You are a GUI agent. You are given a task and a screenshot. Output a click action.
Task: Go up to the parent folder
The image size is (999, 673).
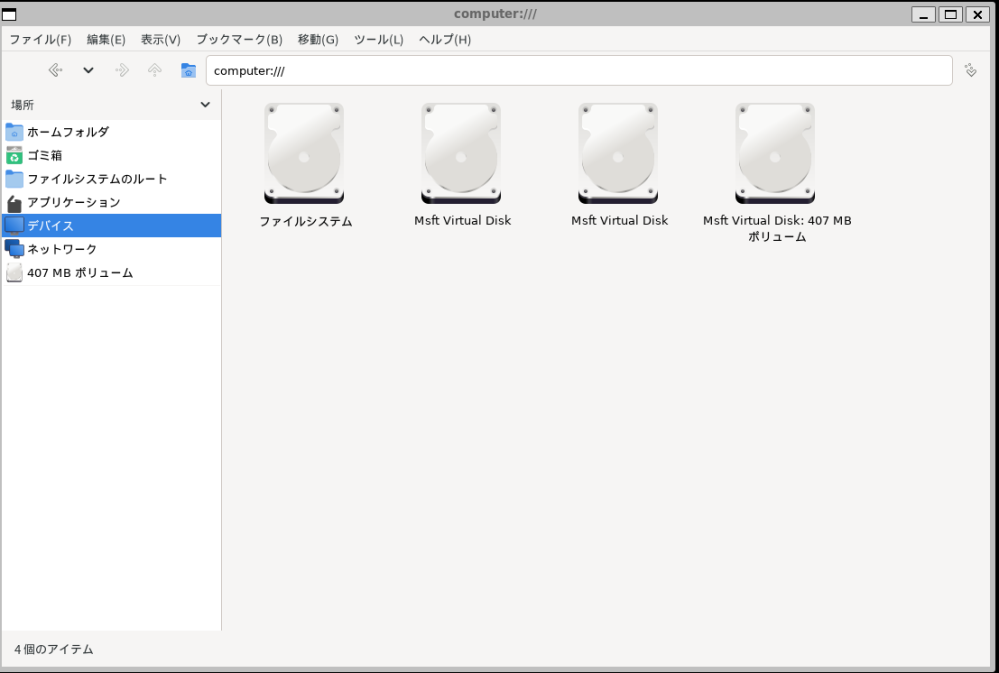pos(154,70)
